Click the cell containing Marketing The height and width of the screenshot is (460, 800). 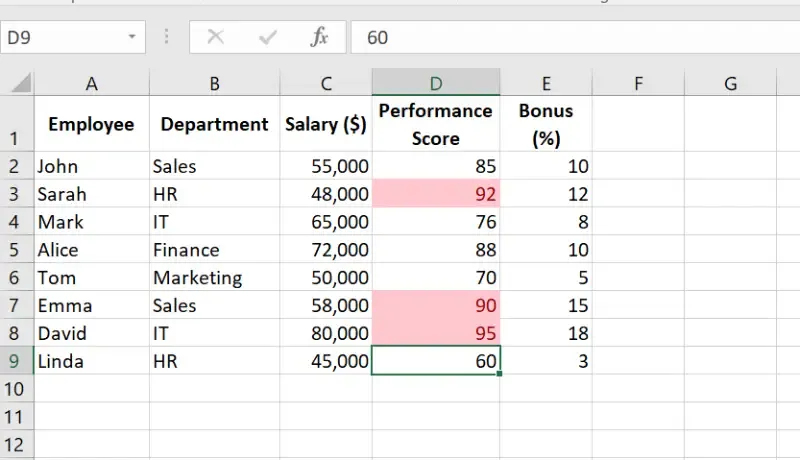pyautogui.click(x=214, y=278)
